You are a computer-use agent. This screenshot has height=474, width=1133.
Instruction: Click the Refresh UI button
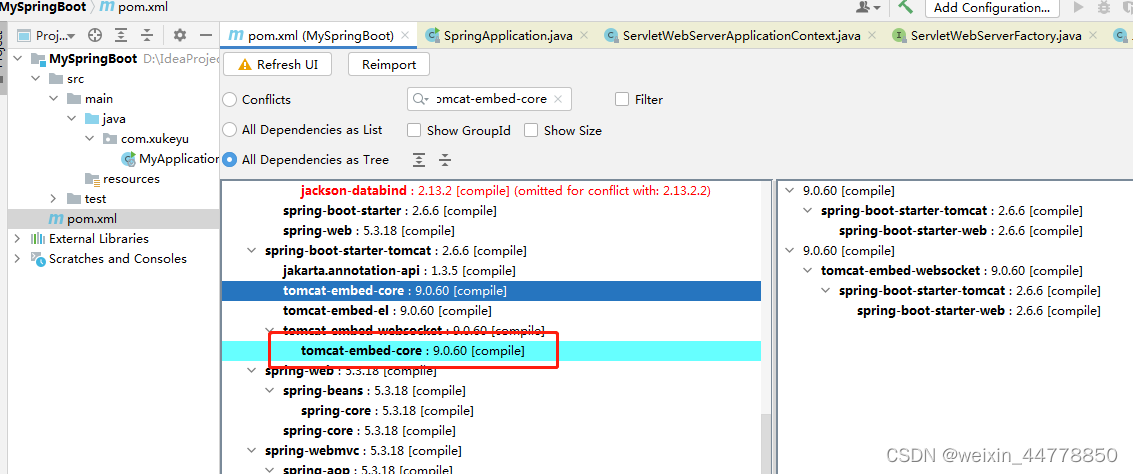click(x=277, y=64)
